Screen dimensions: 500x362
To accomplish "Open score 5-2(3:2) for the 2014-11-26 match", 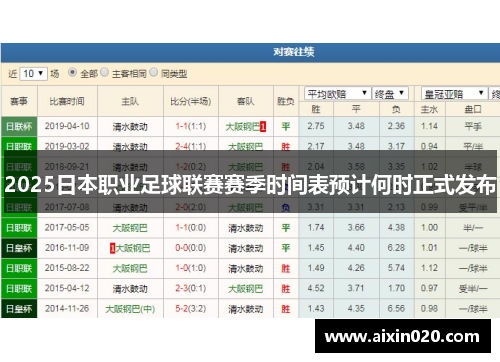I will (x=191, y=309).
